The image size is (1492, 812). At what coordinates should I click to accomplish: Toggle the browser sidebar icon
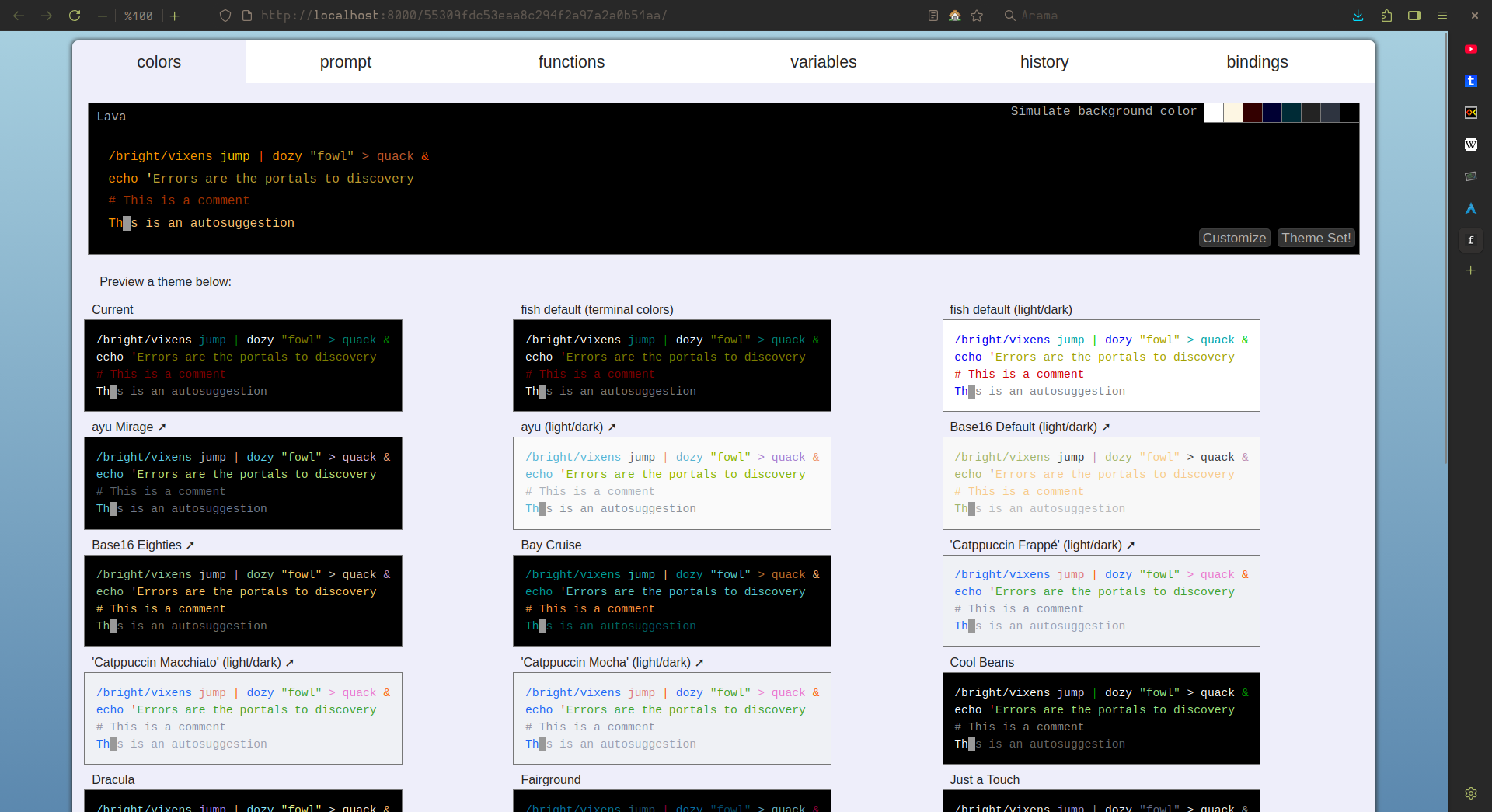point(1414,16)
